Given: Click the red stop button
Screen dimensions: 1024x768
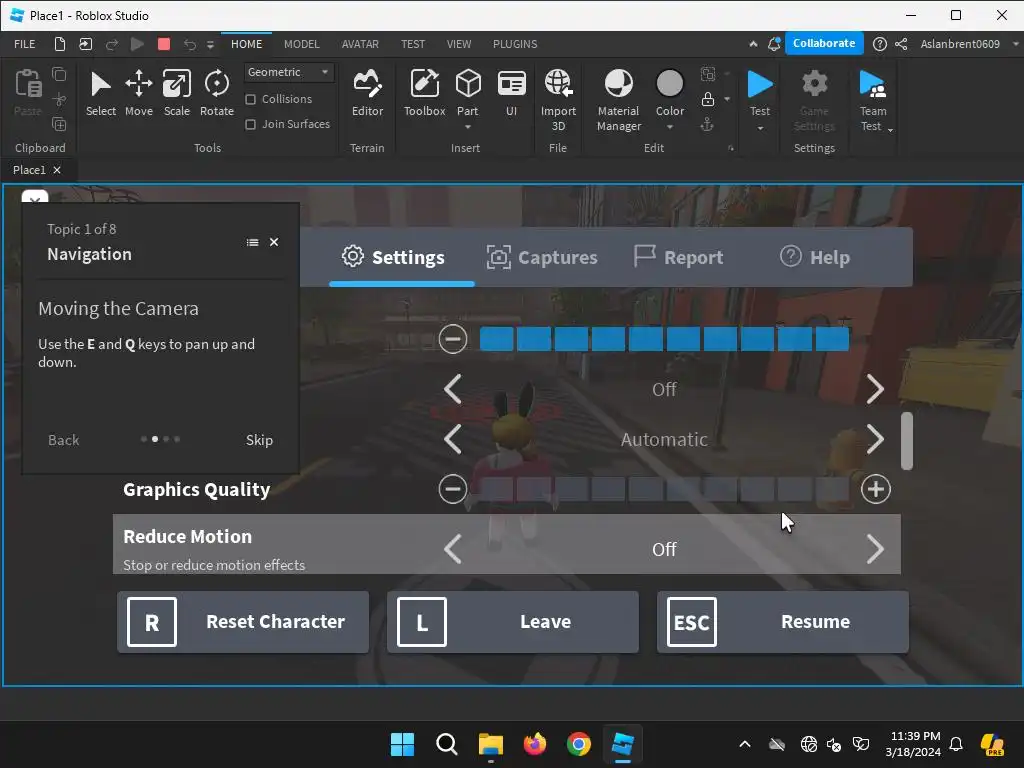Looking at the screenshot, I should point(164,44).
